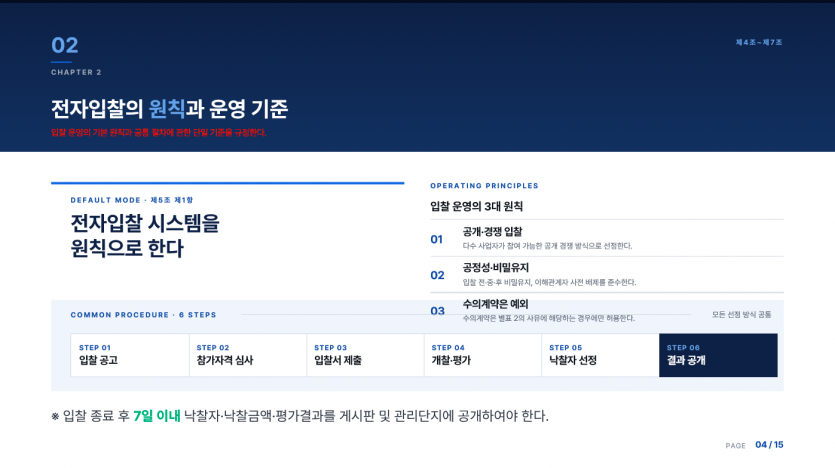Screen dimensions: 835x468
Task: Click the 모든 선정 방식 공통 note
Action: tap(741, 315)
